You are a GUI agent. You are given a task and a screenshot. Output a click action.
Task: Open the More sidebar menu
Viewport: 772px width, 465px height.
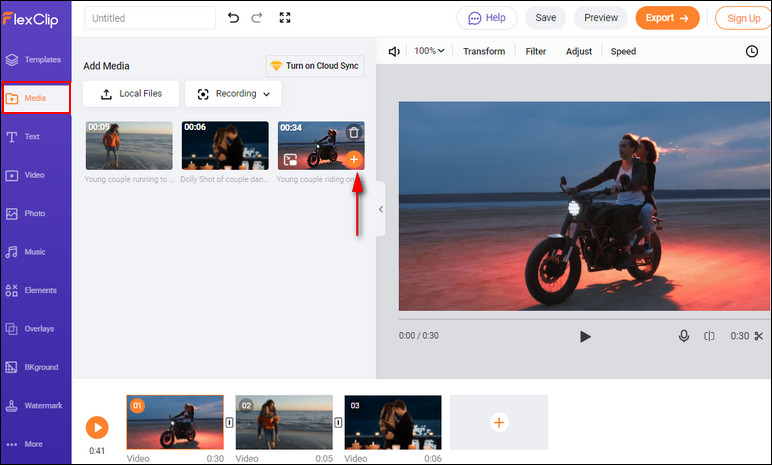(24, 444)
